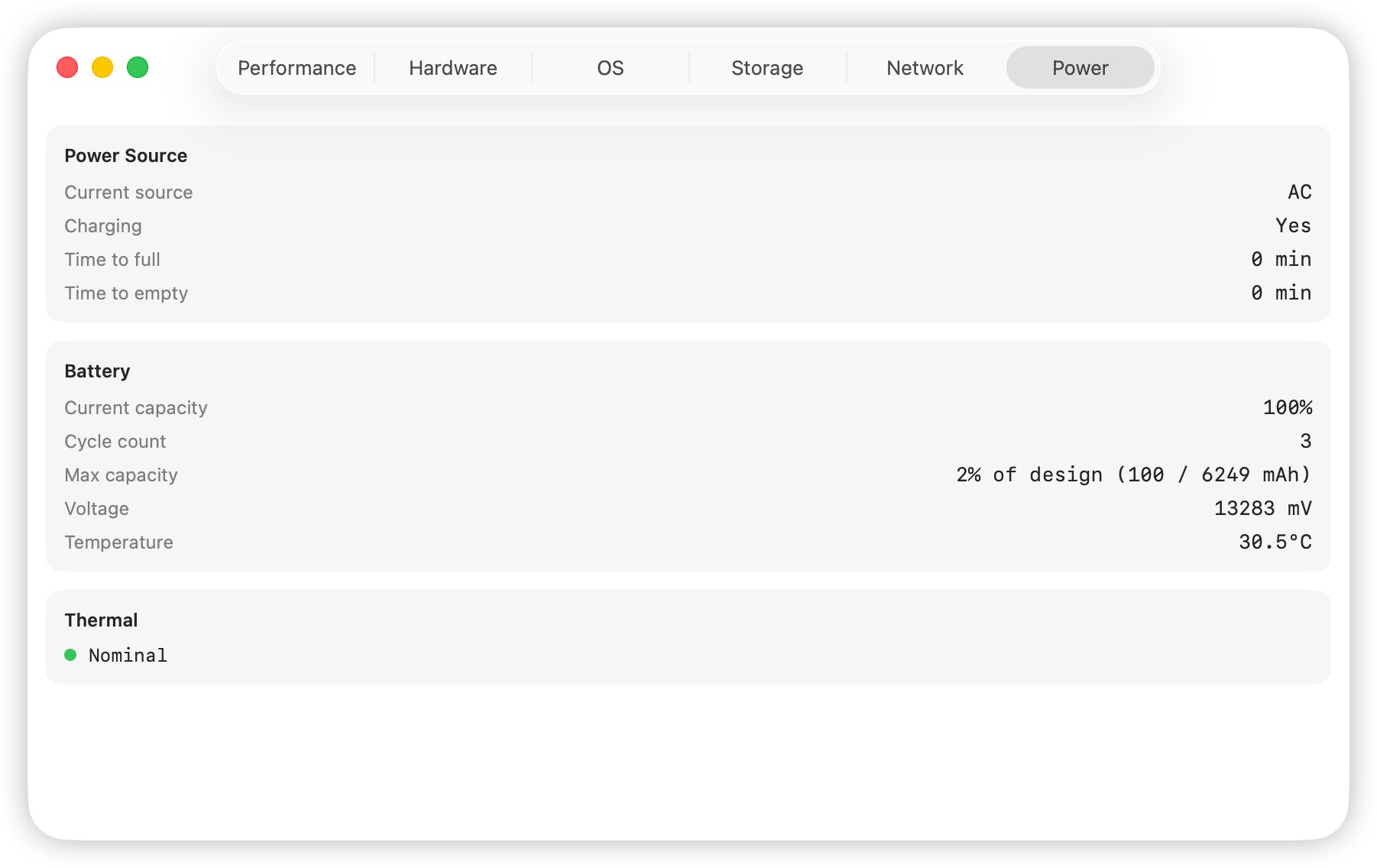This screenshot has width=1377, height=868.
Task: Maximize window using the green button
Action: click(138, 68)
